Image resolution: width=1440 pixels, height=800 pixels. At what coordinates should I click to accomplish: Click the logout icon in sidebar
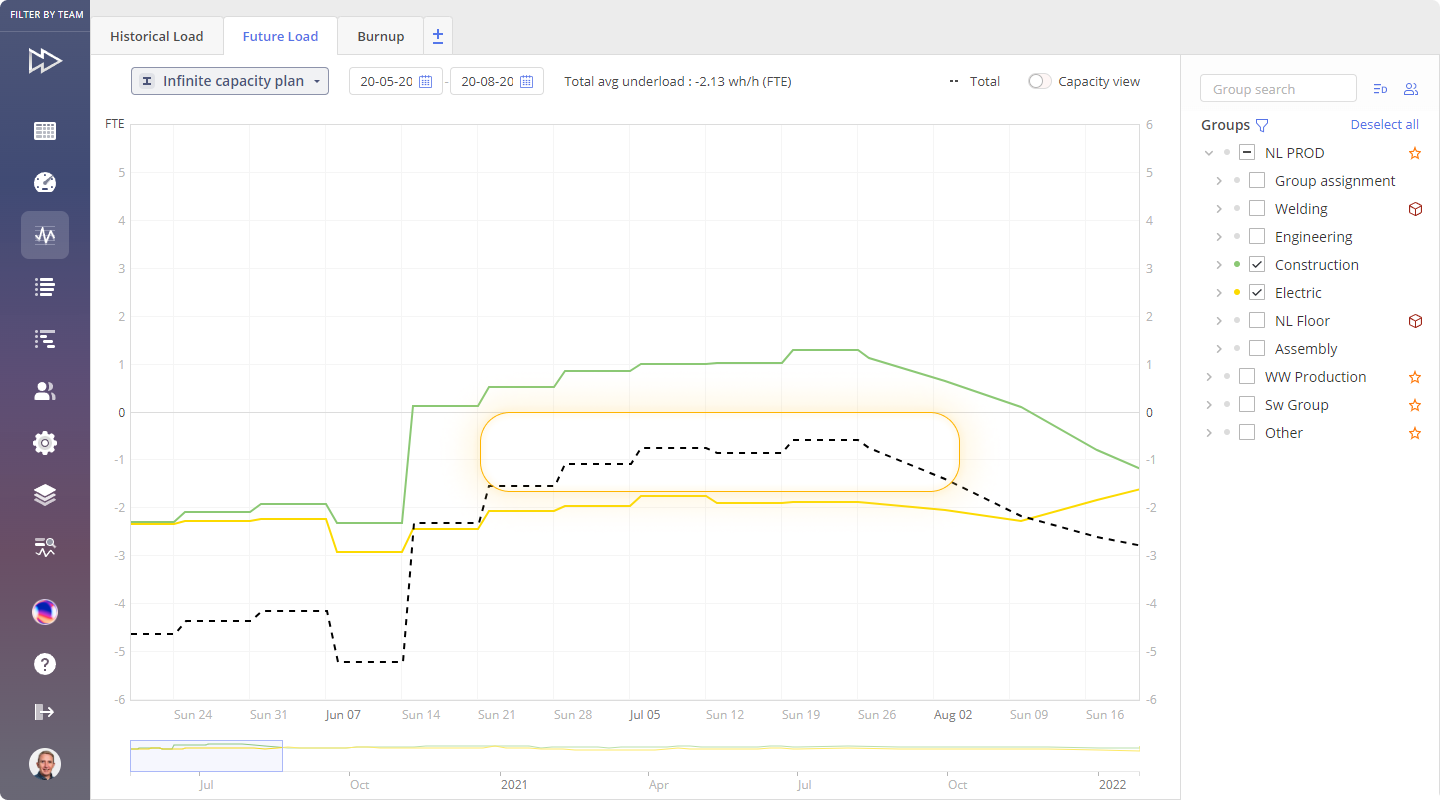[45, 712]
